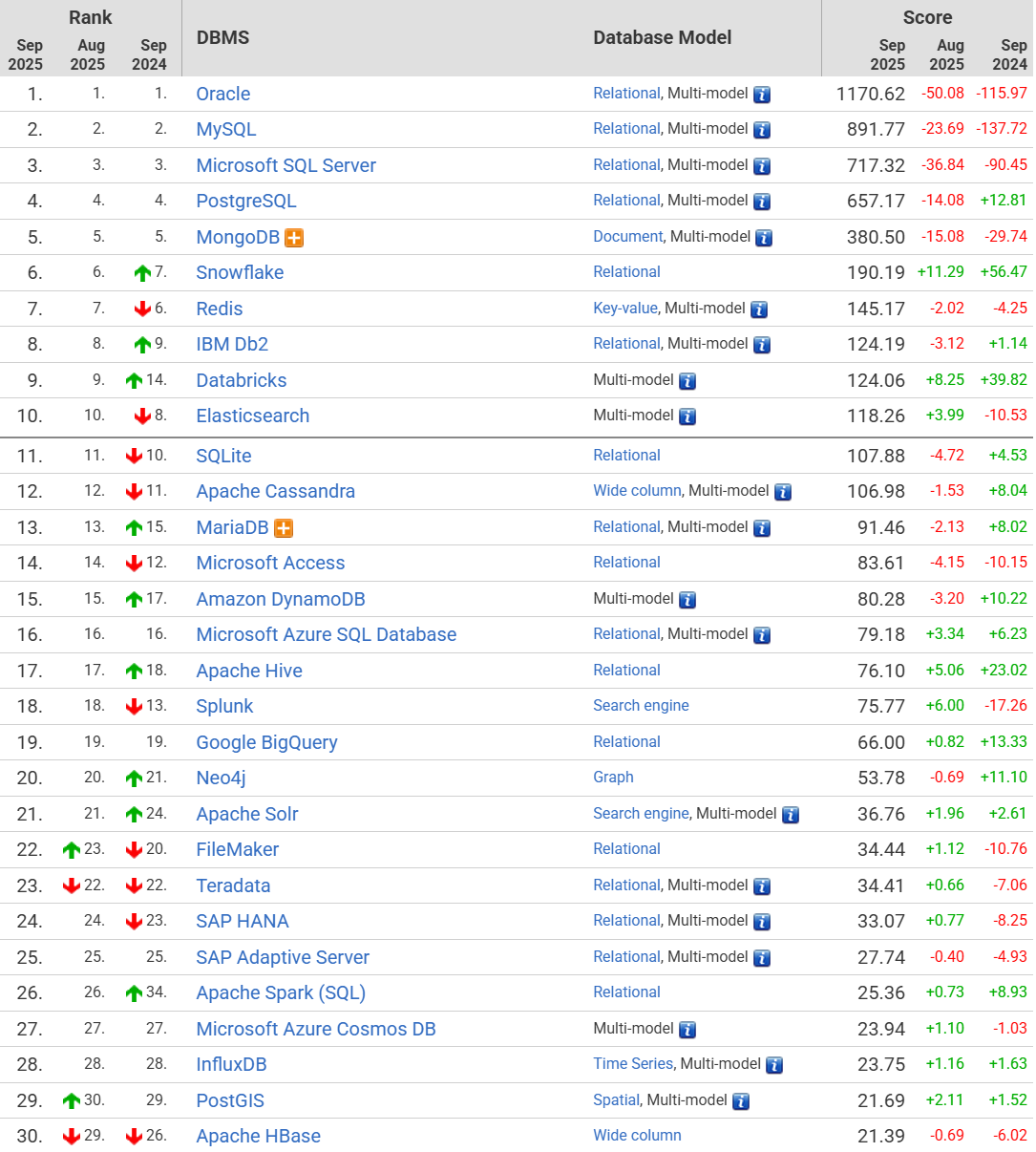The height and width of the screenshot is (1152, 1036).
Task: Click the info icon in the SAP HANA row
Action: coord(762,922)
